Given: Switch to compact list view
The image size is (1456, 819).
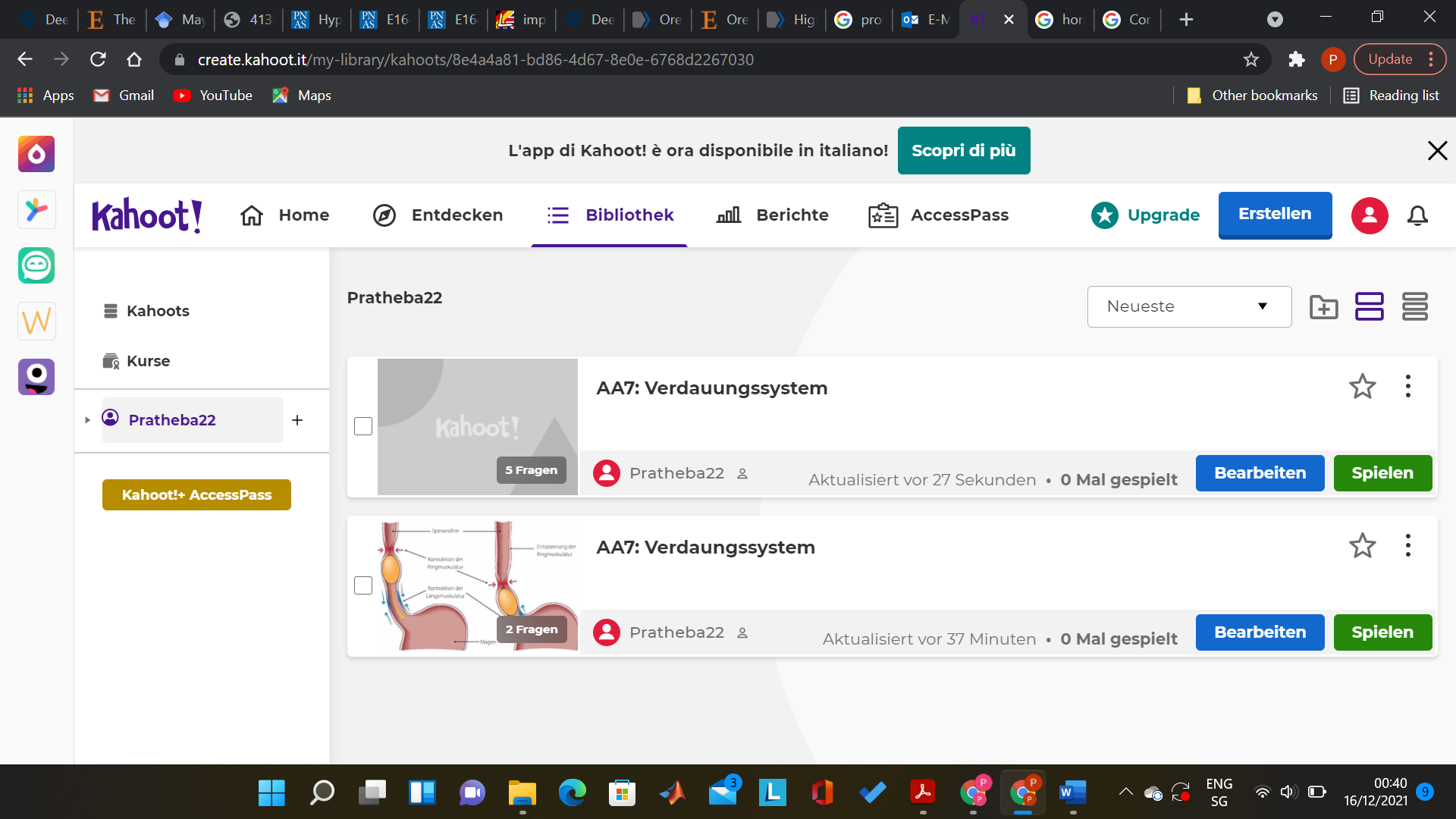Looking at the screenshot, I should pos(1415,307).
